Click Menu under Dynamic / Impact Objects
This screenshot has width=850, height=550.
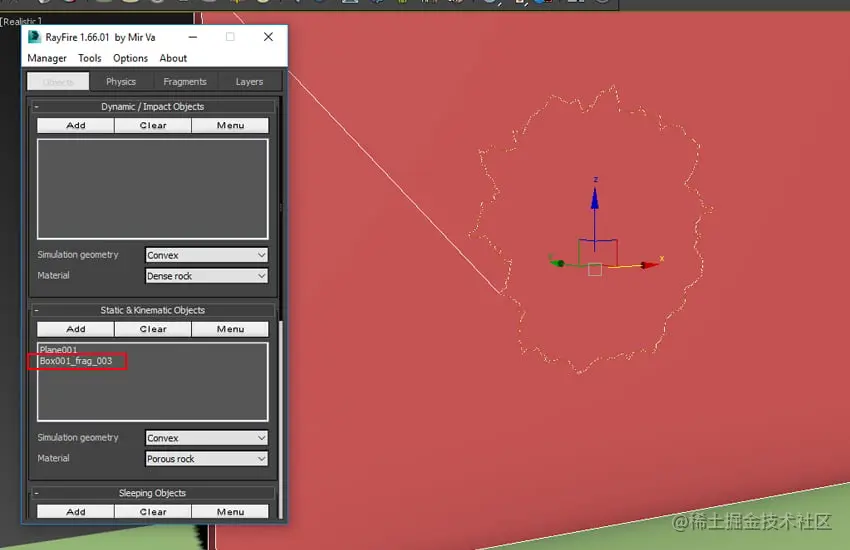coord(230,125)
